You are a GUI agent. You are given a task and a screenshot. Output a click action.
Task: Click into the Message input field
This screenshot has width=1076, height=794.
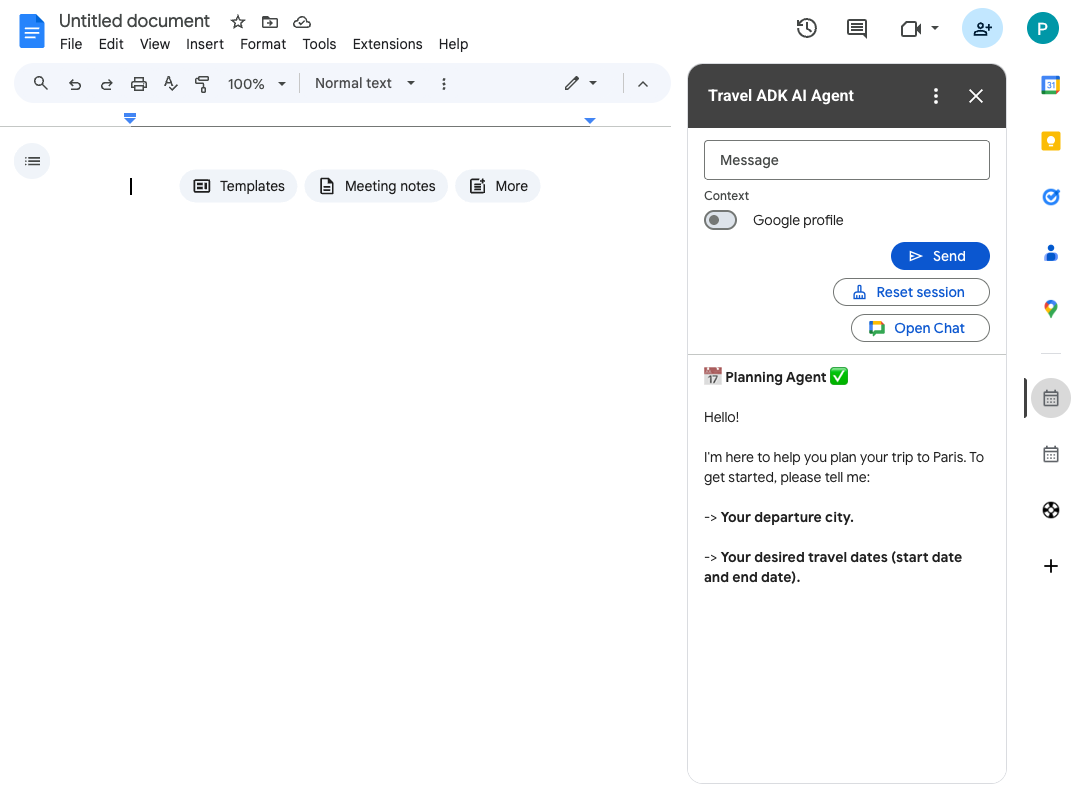[x=846, y=160]
